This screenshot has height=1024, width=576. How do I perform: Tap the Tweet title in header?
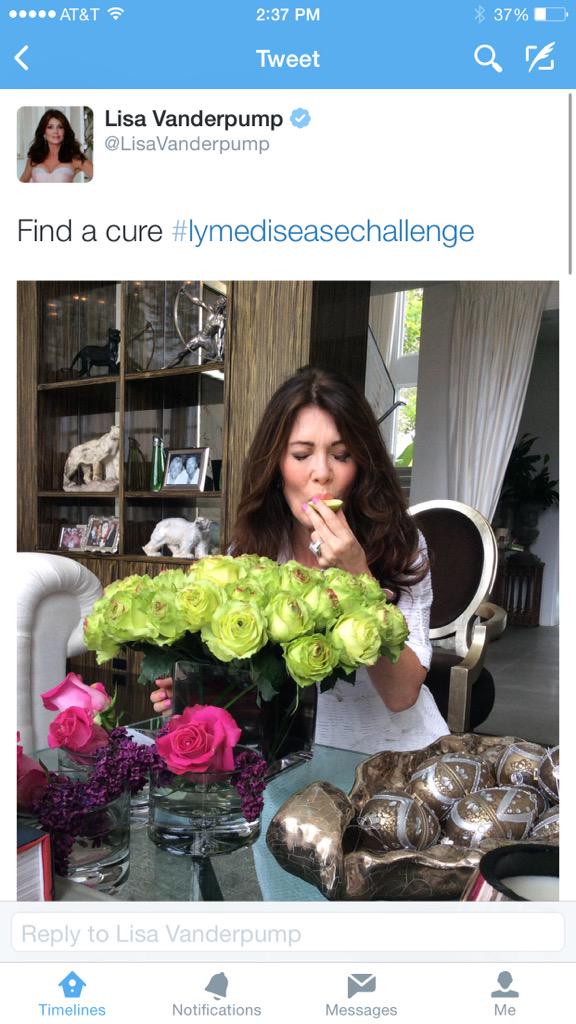click(288, 59)
